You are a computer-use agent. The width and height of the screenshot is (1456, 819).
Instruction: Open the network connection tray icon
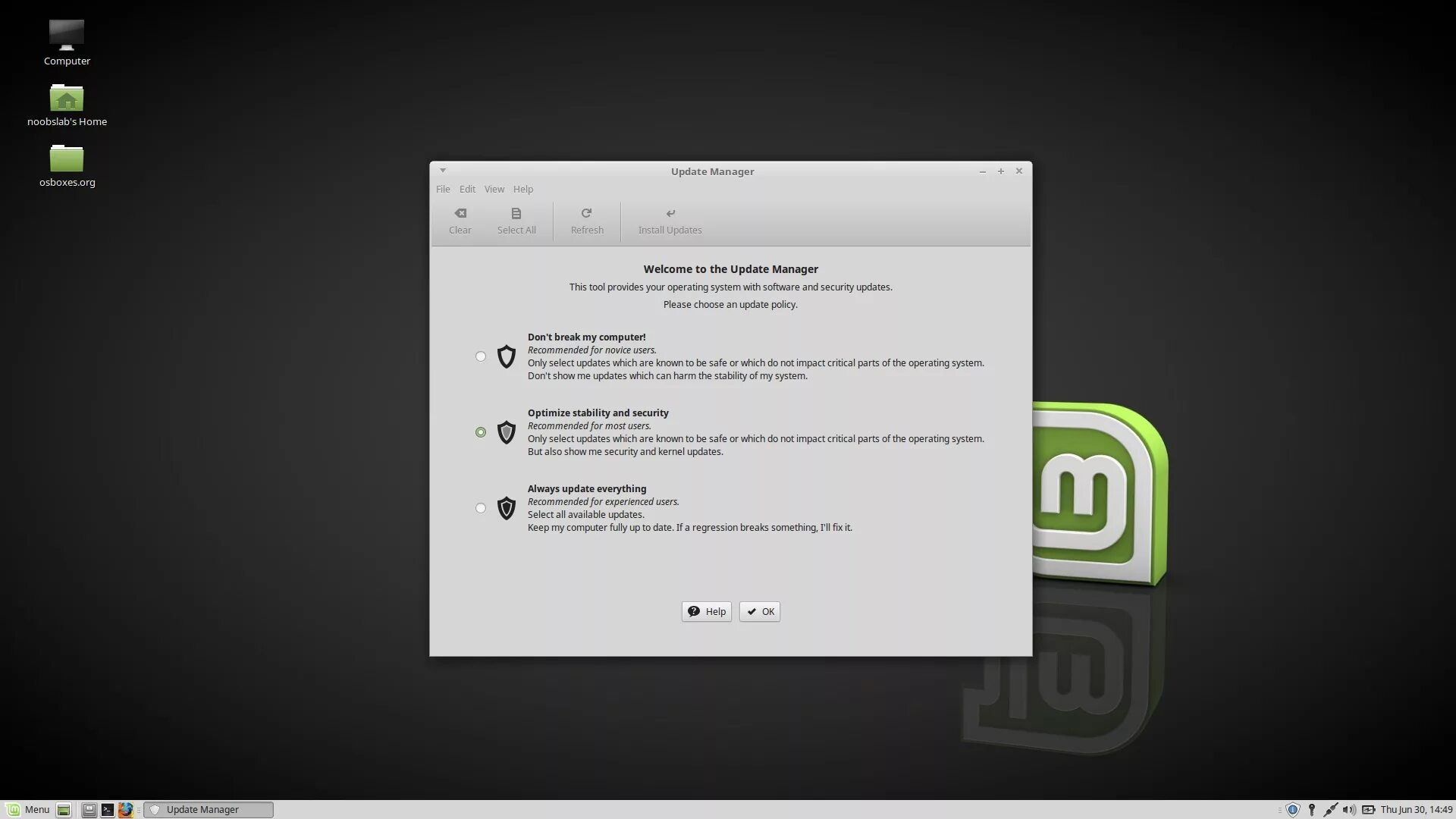[x=1330, y=810]
